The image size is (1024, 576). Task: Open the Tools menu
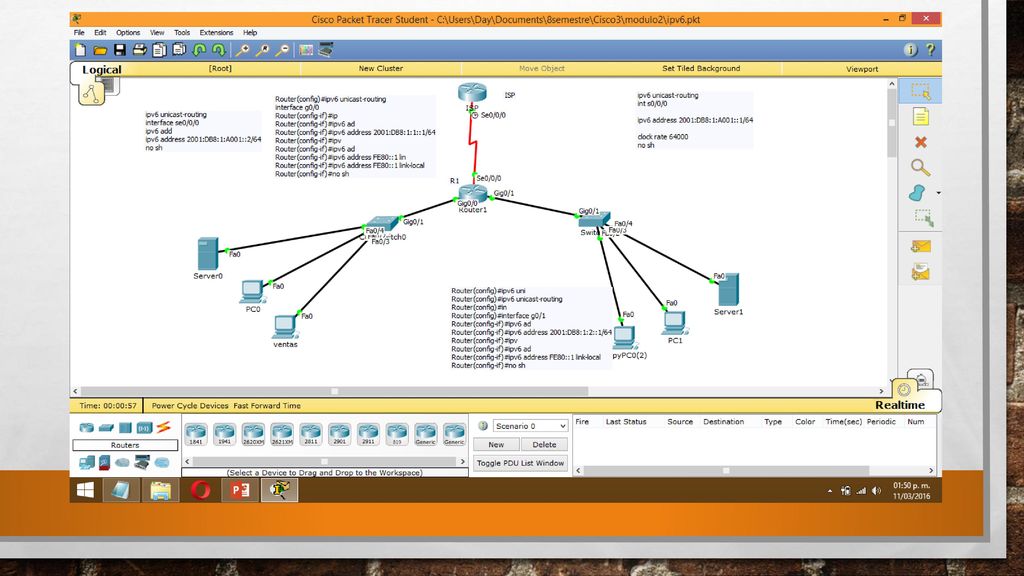tap(182, 32)
